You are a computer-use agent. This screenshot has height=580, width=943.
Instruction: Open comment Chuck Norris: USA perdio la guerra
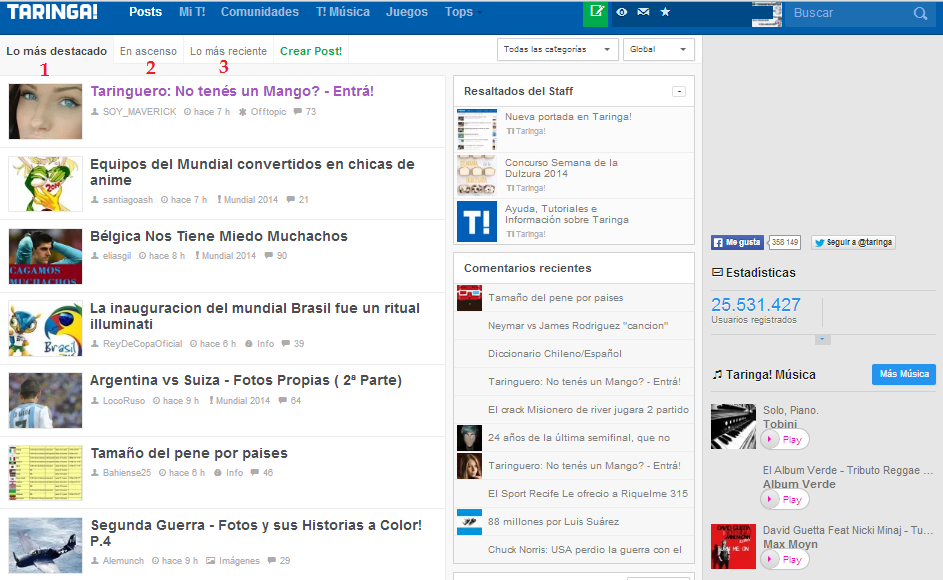[585, 549]
